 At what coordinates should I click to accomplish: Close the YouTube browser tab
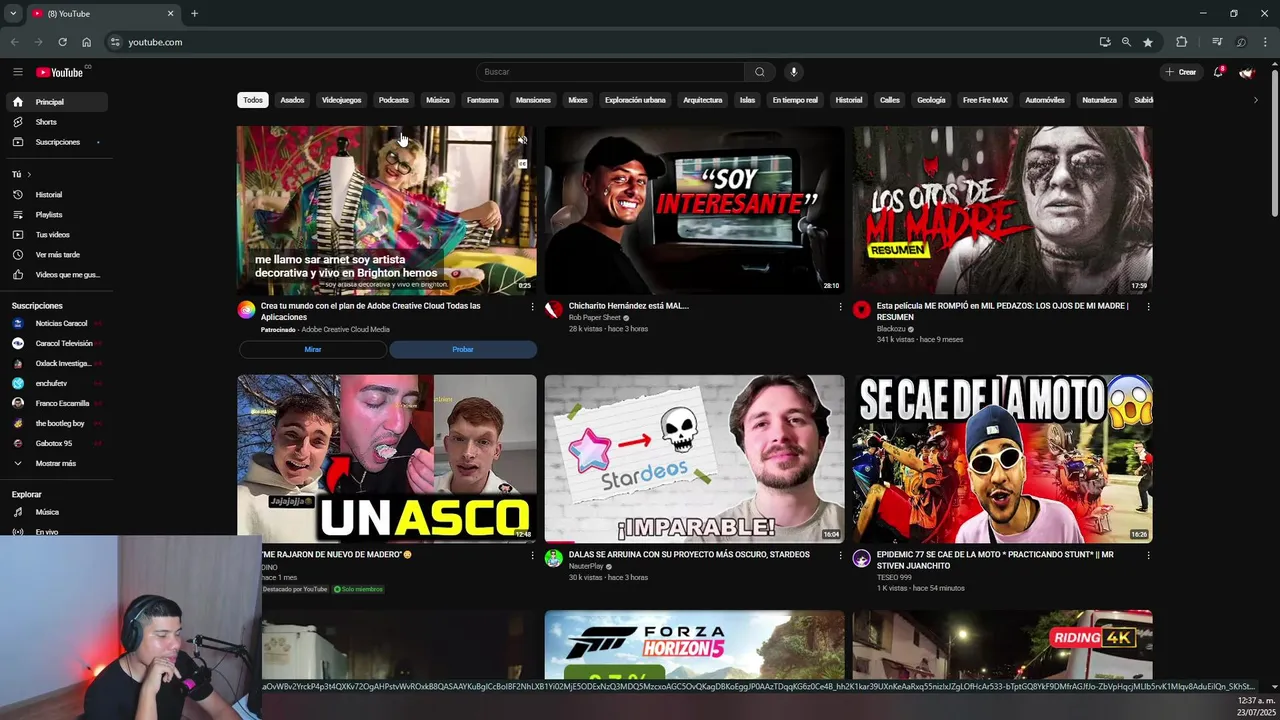[170, 13]
